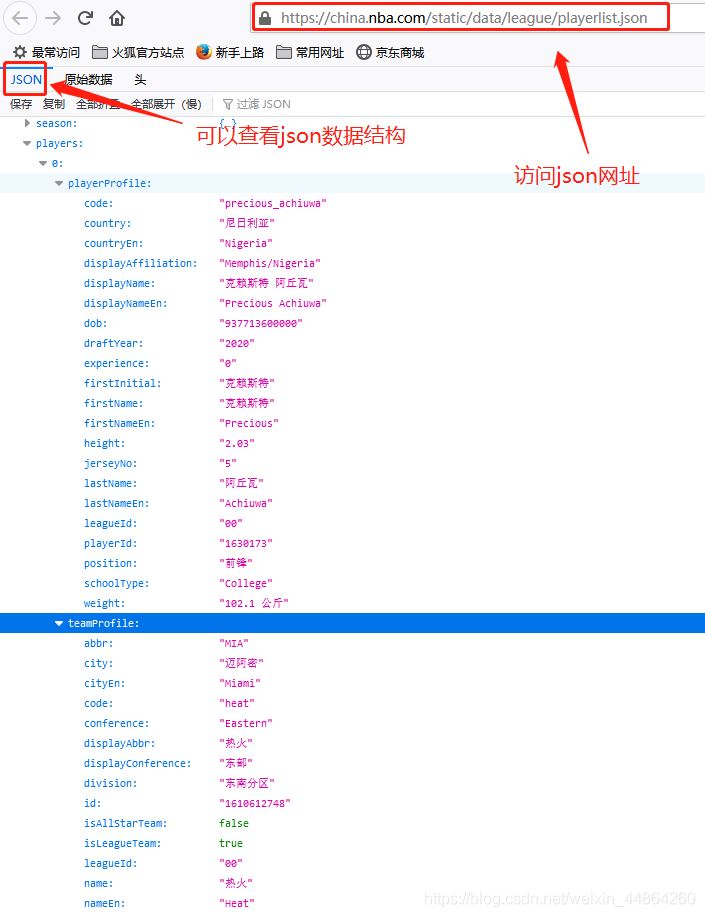Click the isLeagueTeam value true
The width and height of the screenshot is (705, 917).
coord(231,843)
